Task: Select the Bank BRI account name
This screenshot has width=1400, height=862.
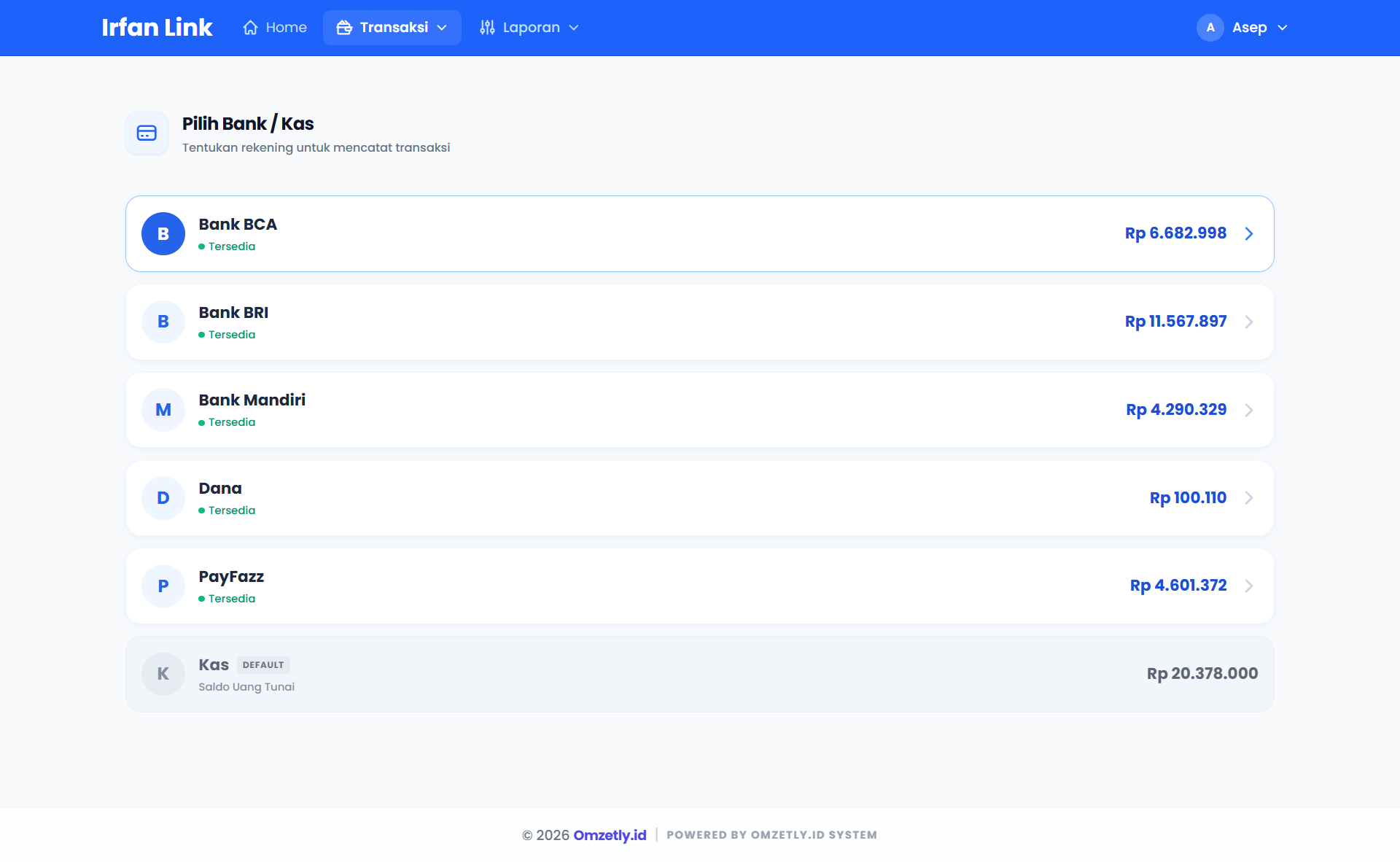Action: (x=233, y=313)
